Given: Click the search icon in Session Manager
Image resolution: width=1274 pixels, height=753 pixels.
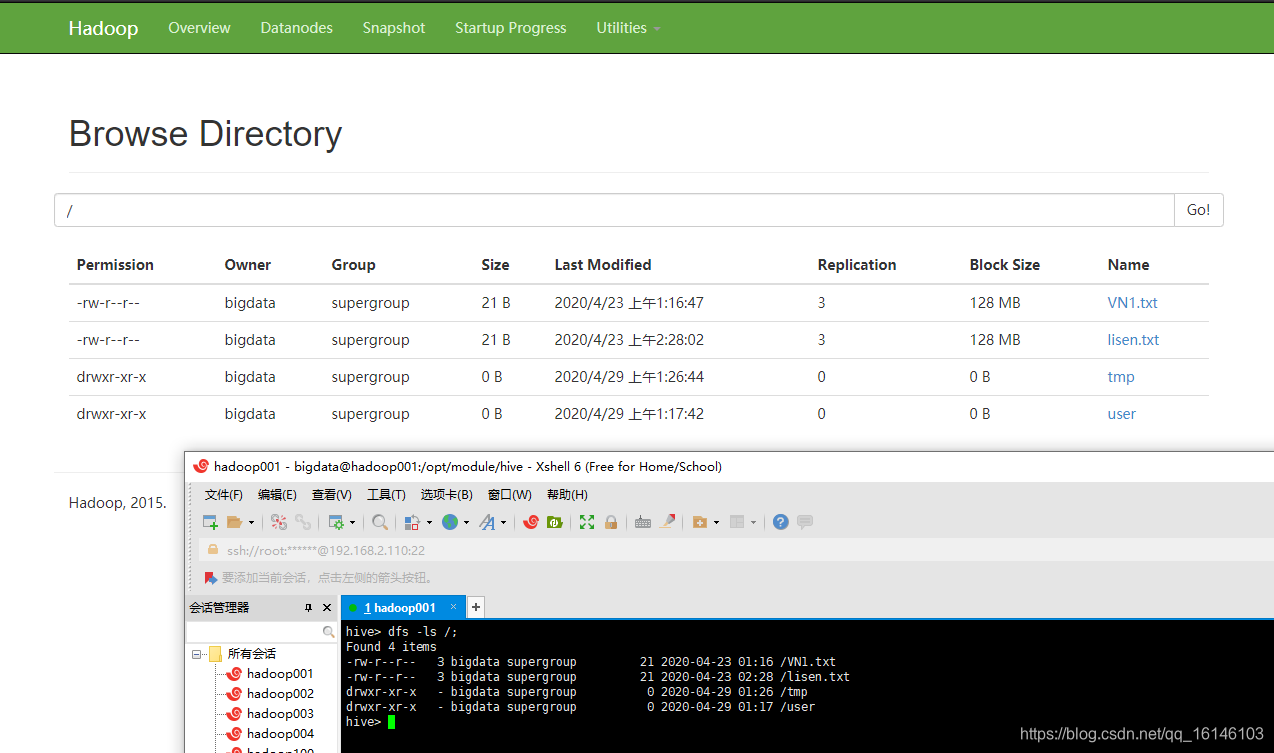Looking at the screenshot, I should tap(328, 632).
